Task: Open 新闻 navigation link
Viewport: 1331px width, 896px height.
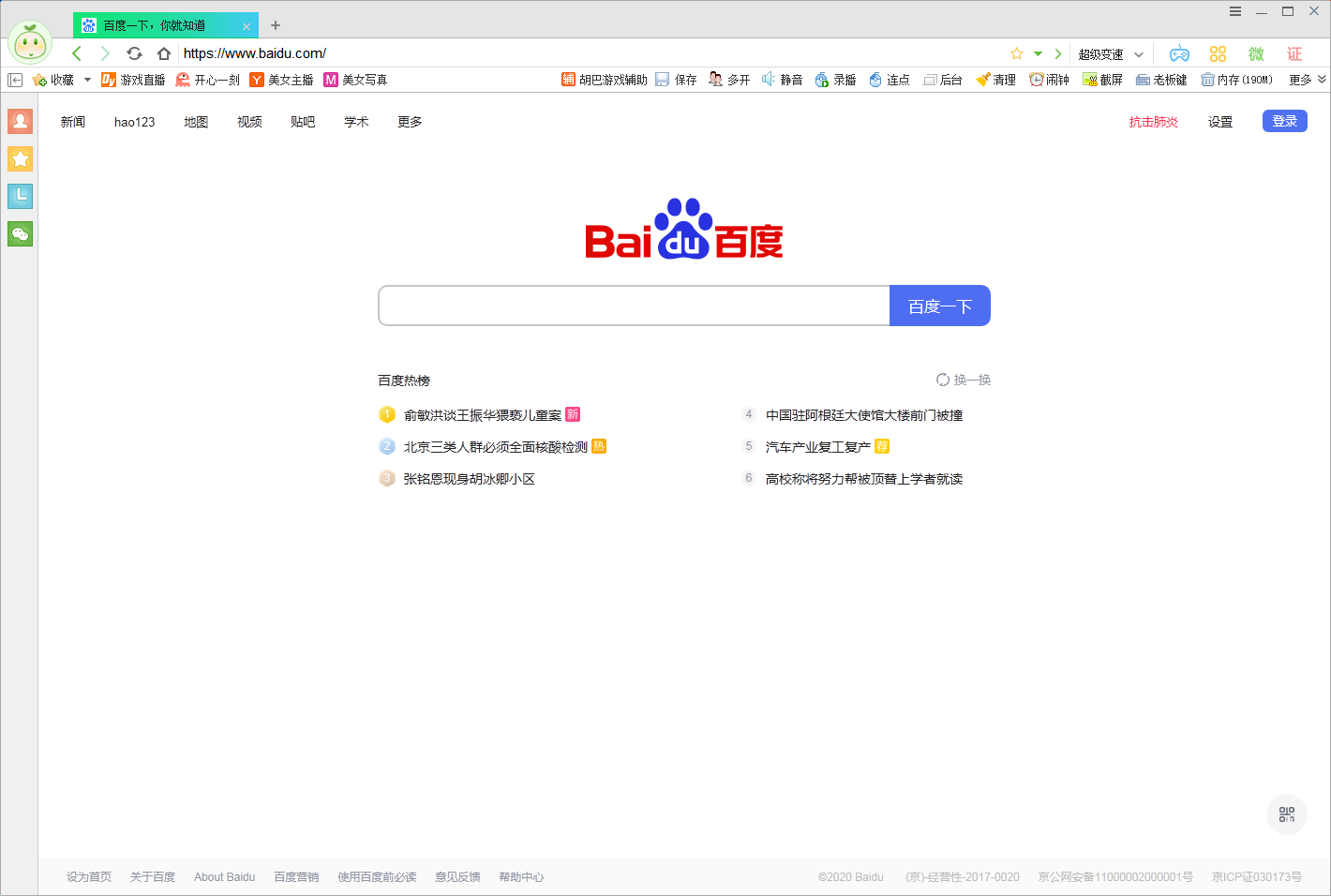Action: pos(73,122)
